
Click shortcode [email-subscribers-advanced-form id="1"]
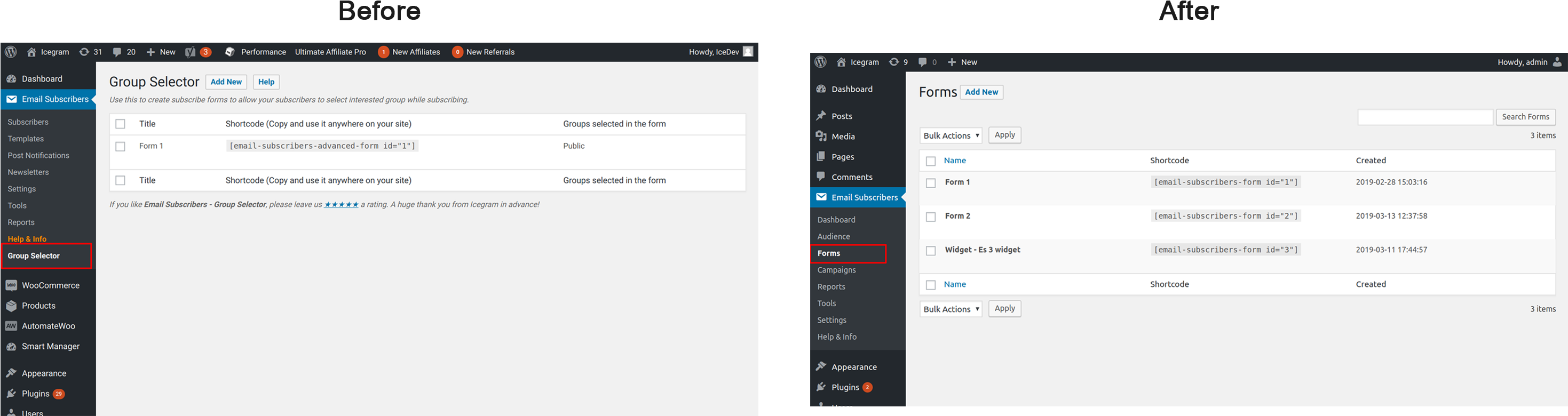tap(322, 146)
